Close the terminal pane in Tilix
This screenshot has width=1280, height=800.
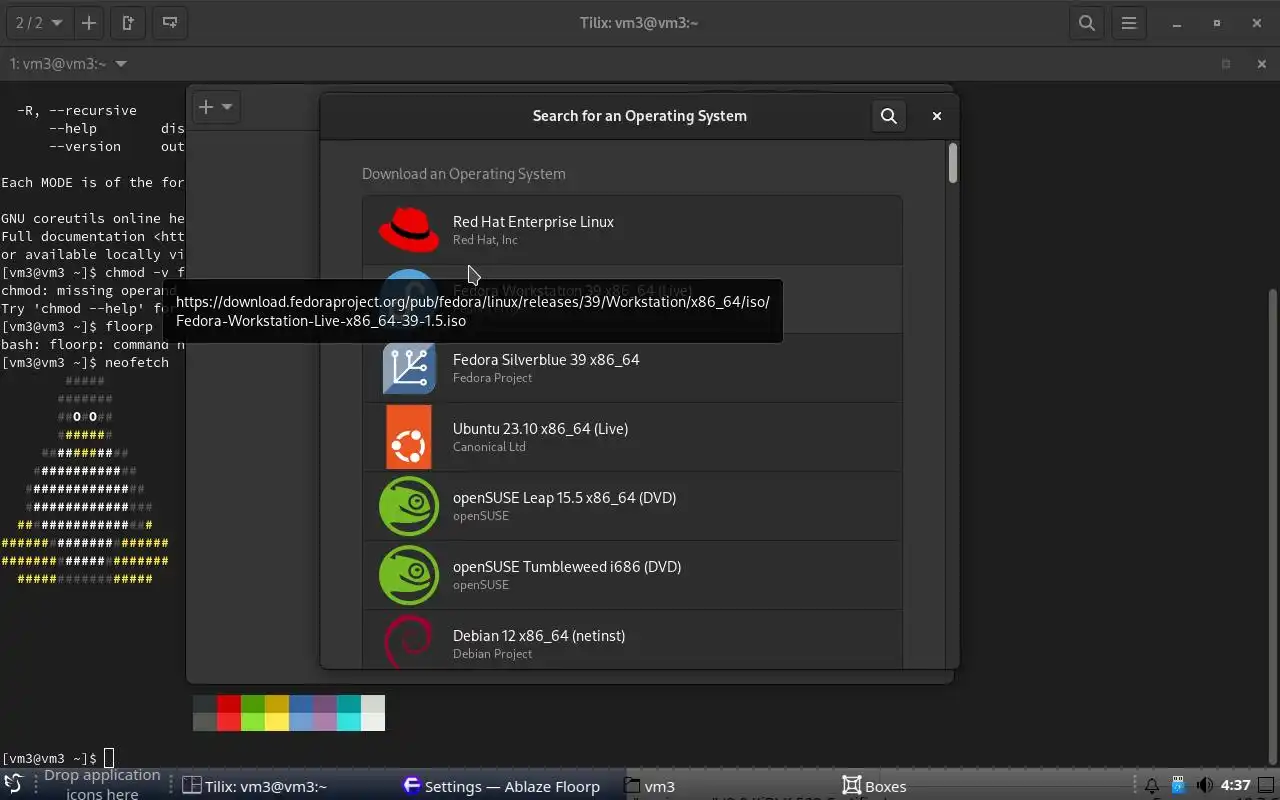(x=1261, y=64)
